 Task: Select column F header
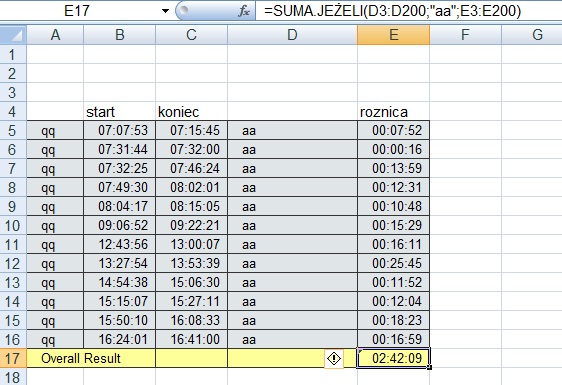(x=465, y=35)
